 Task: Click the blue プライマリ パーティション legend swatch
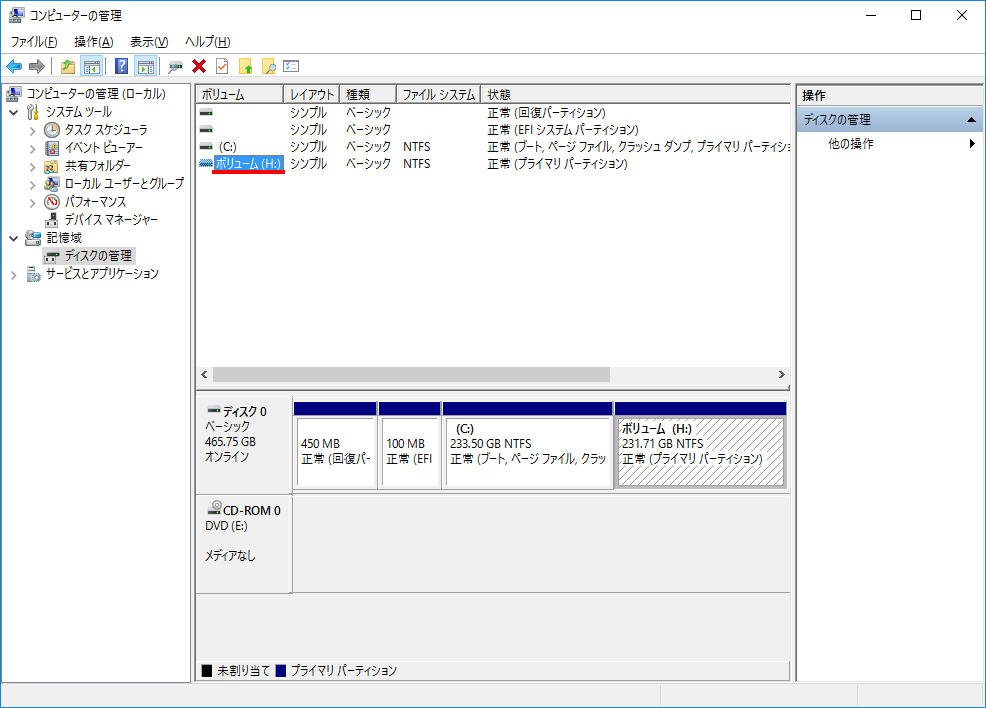[281, 671]
